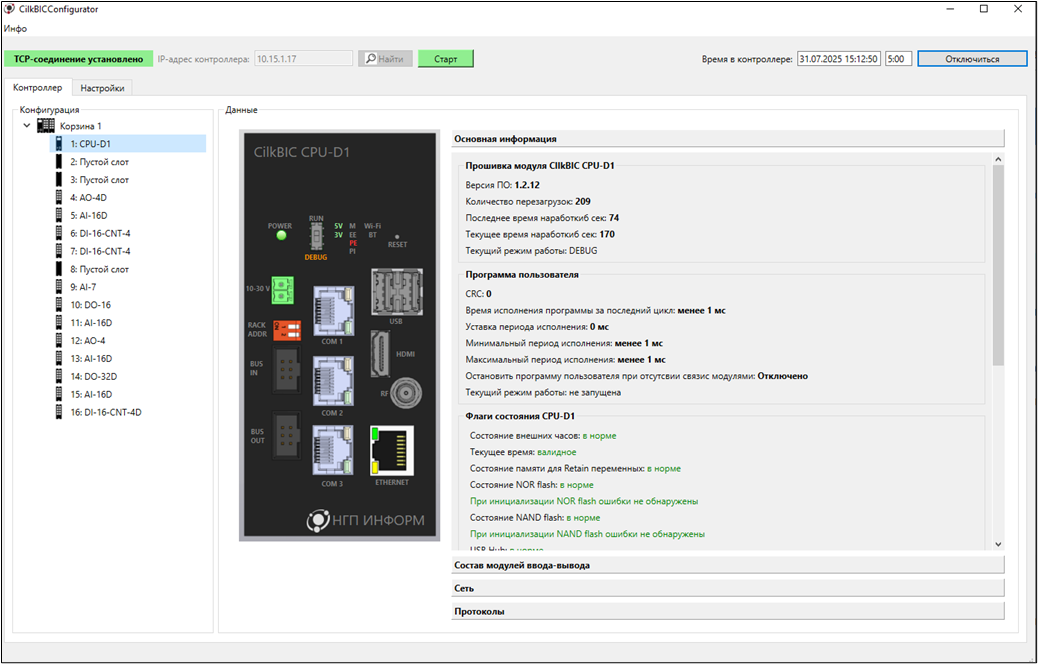Click the module icon beside 15: AI-16D
Image resolution: width=1038 pixels, height=664 pixels.
(x=59, y=394)
